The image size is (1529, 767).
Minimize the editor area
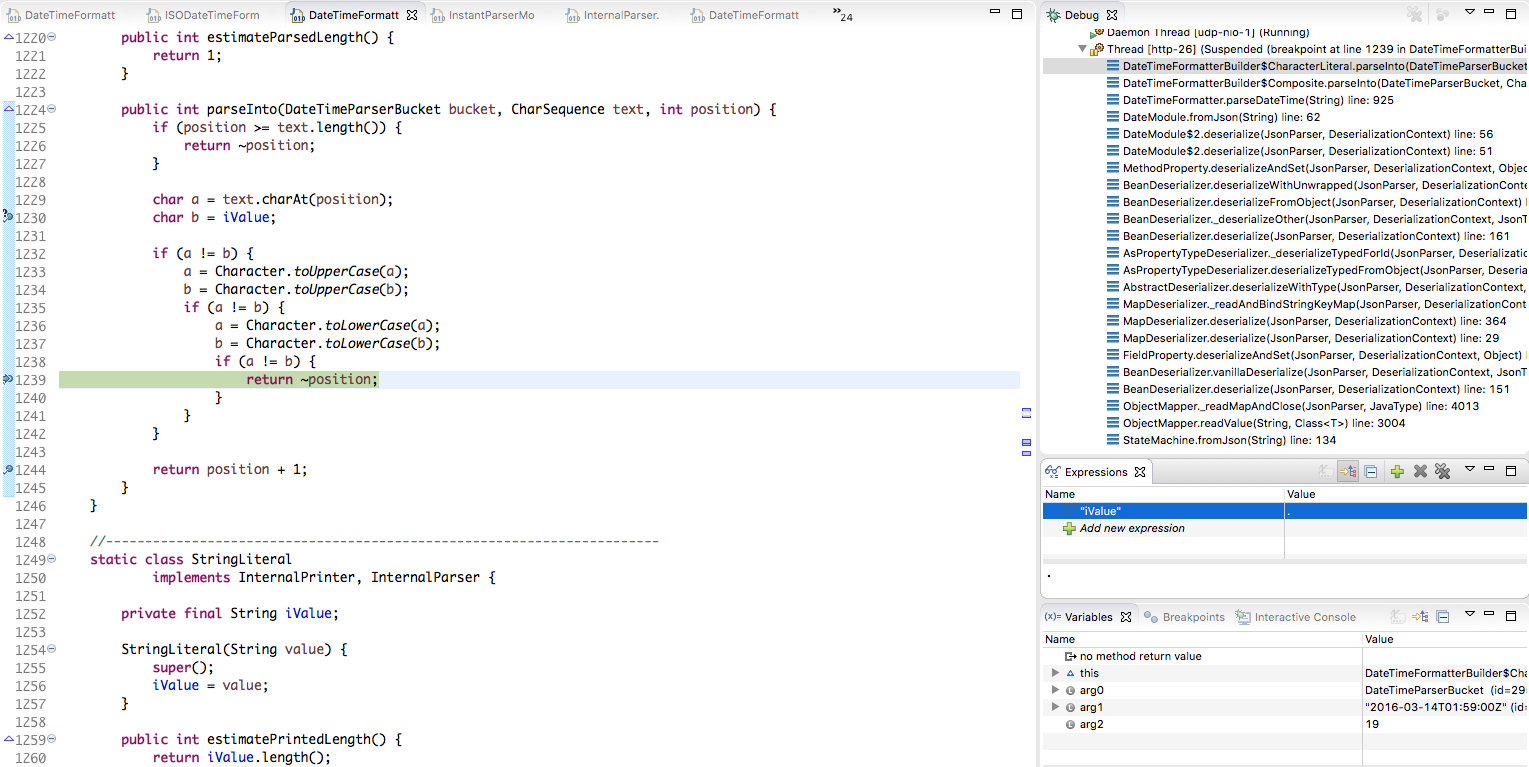[x=994, y=14]
